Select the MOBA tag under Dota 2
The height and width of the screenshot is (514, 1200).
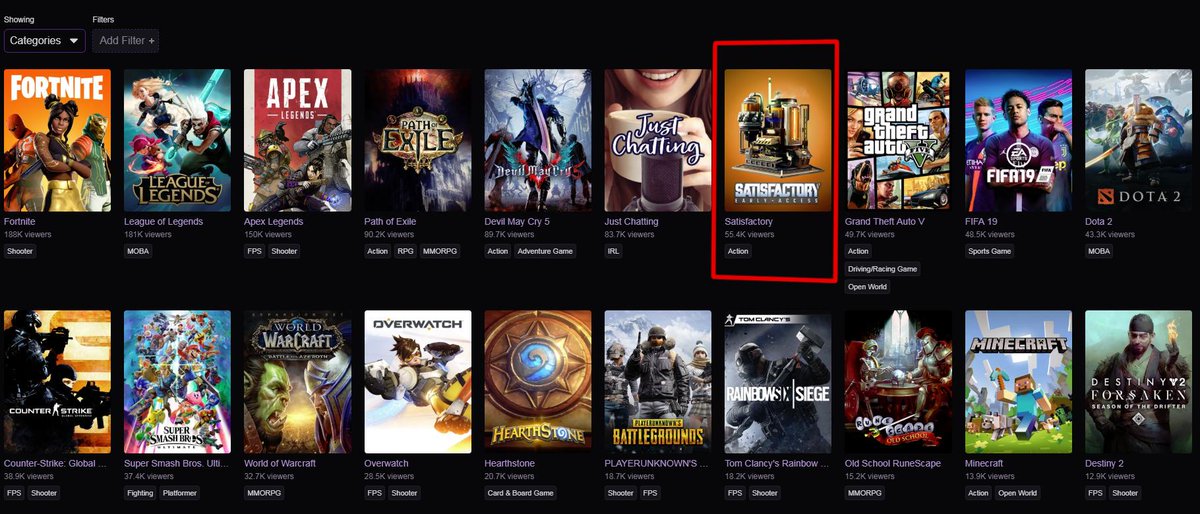(x=1099, y=251)
